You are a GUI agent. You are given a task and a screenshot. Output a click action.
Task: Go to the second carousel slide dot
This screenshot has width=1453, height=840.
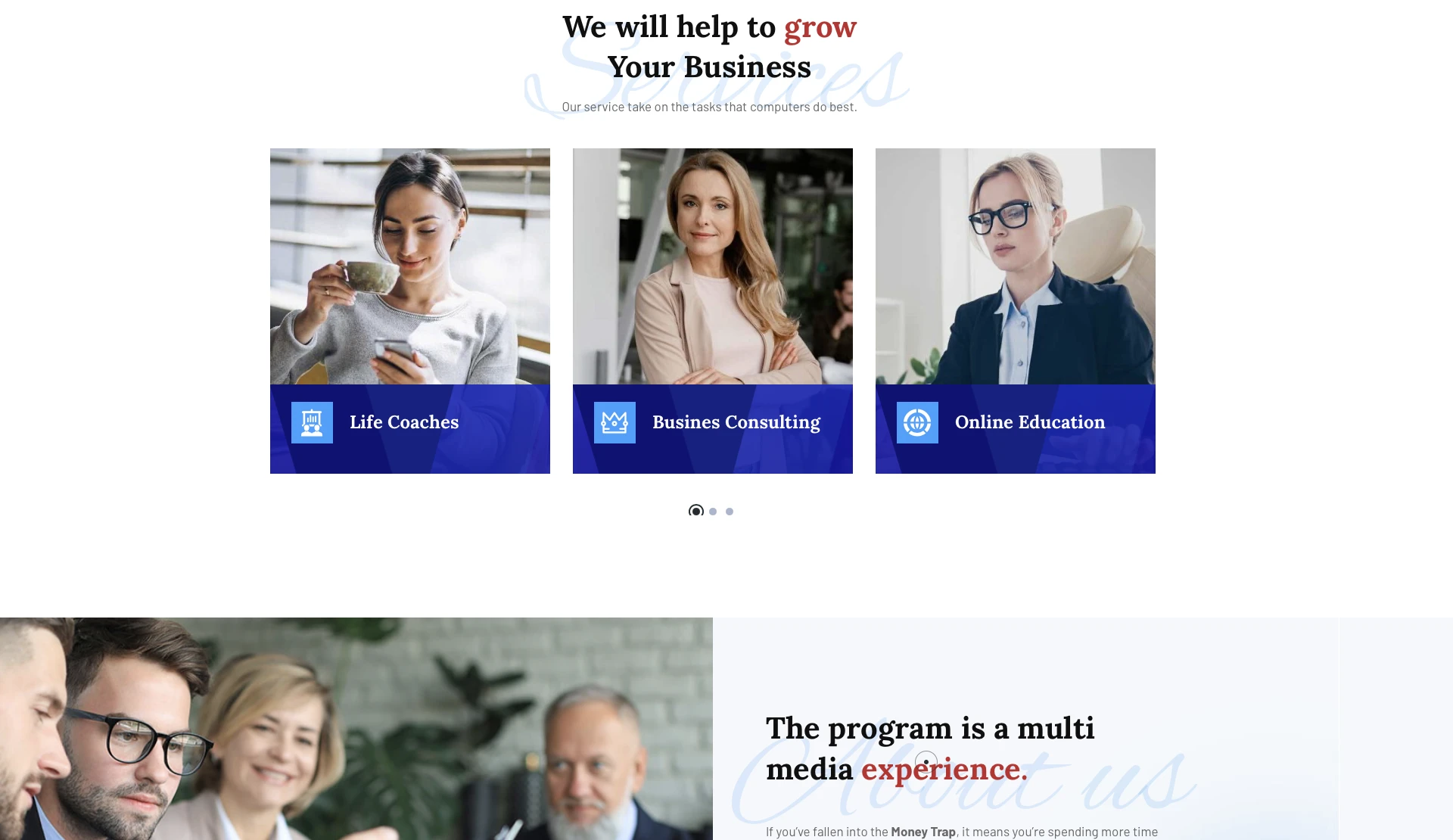[713, 512]
